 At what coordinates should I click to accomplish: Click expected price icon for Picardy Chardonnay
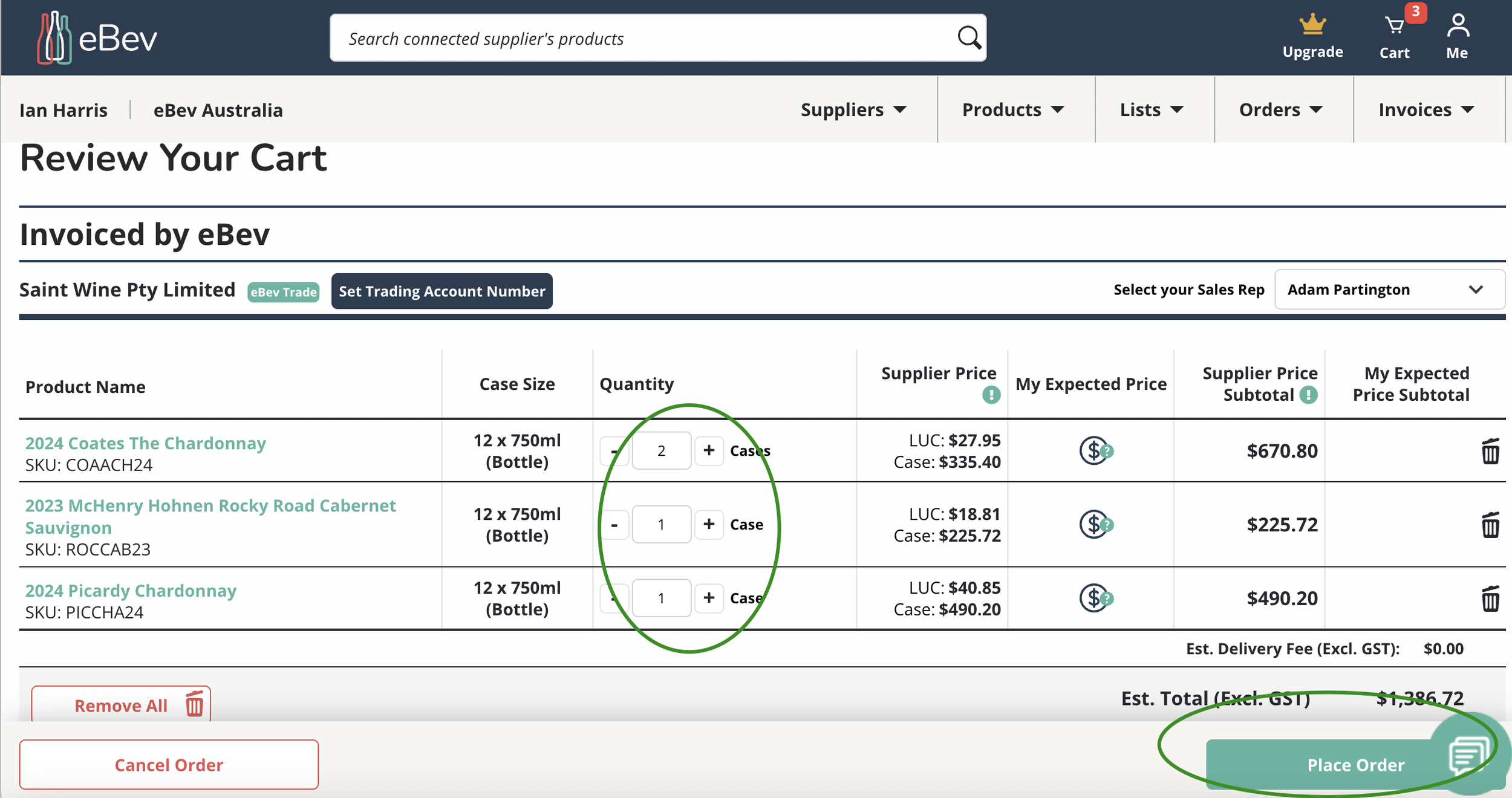tap(1095, 598)
